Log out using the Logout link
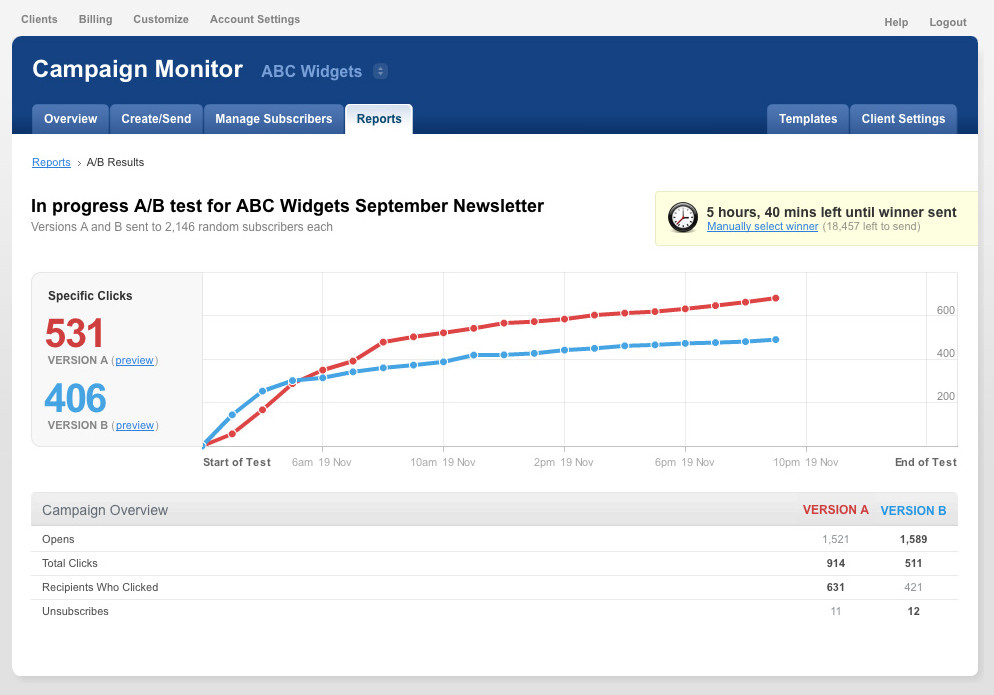This screenshot has width=994, height=695. (948, 22)
